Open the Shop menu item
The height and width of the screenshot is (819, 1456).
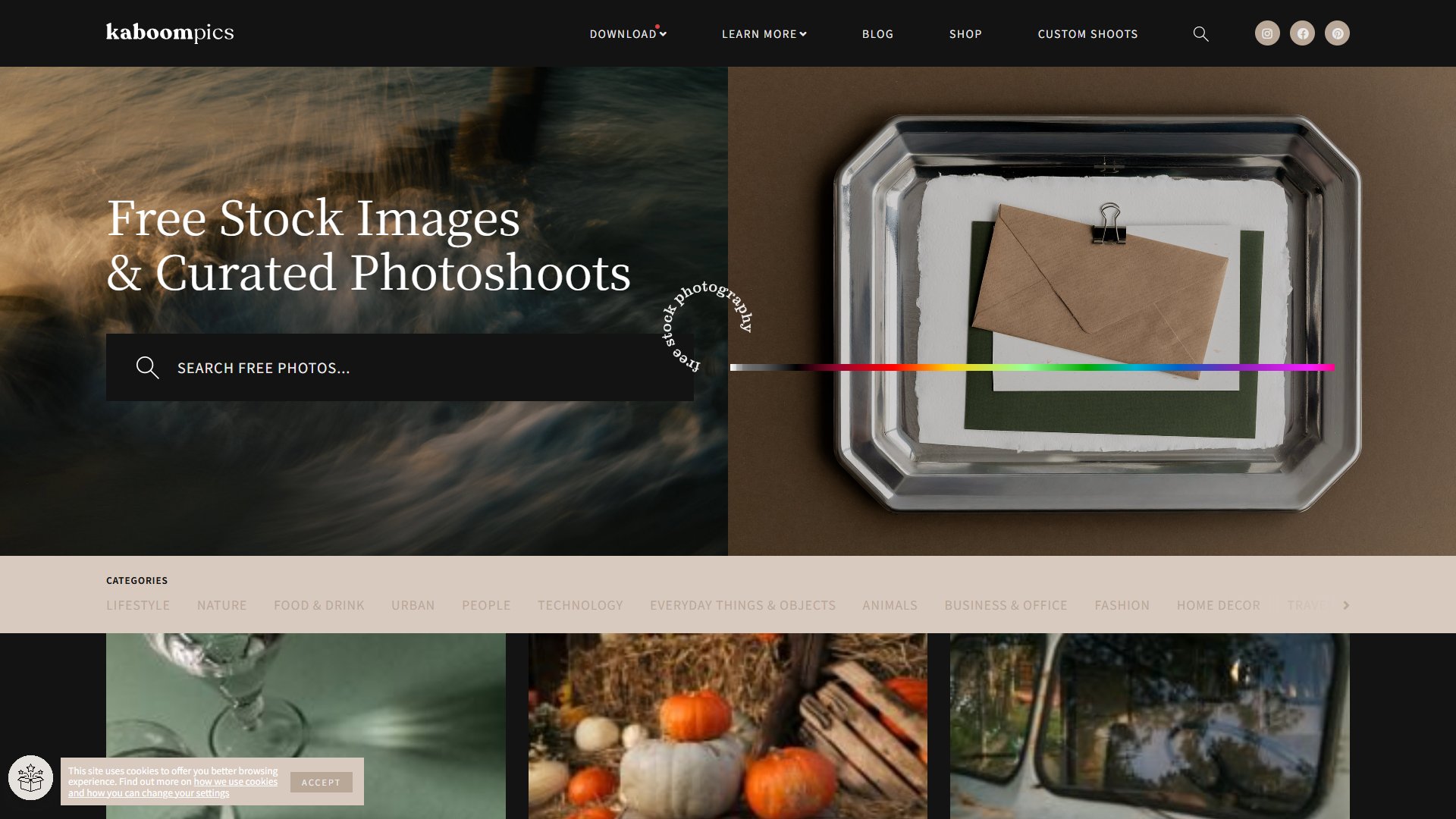coord(965,34)
